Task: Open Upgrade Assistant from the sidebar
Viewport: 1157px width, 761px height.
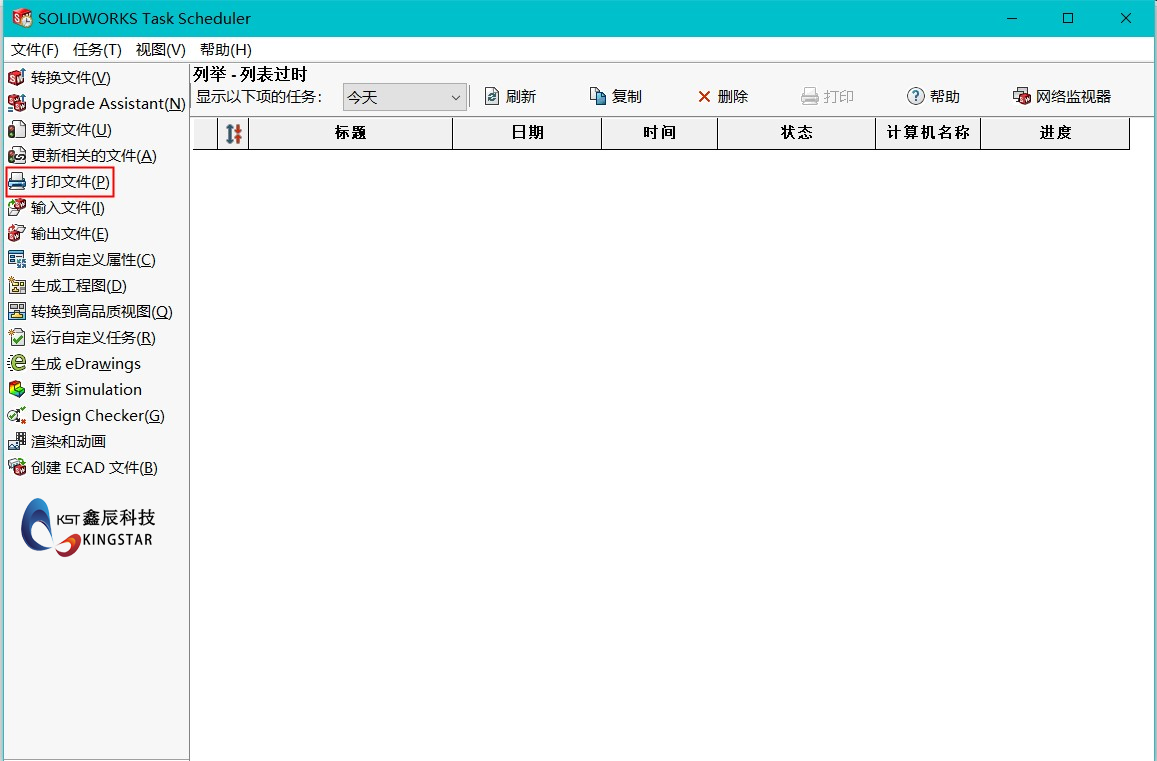Action: coord(107,104)
